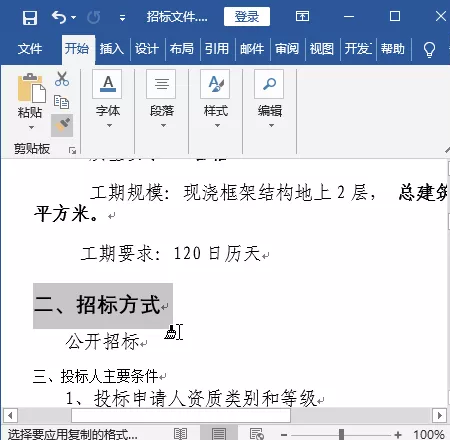Viewport: 450px width, 440px height.
Task: Open the undo history dropdown arrow
Action: (73, 17)
